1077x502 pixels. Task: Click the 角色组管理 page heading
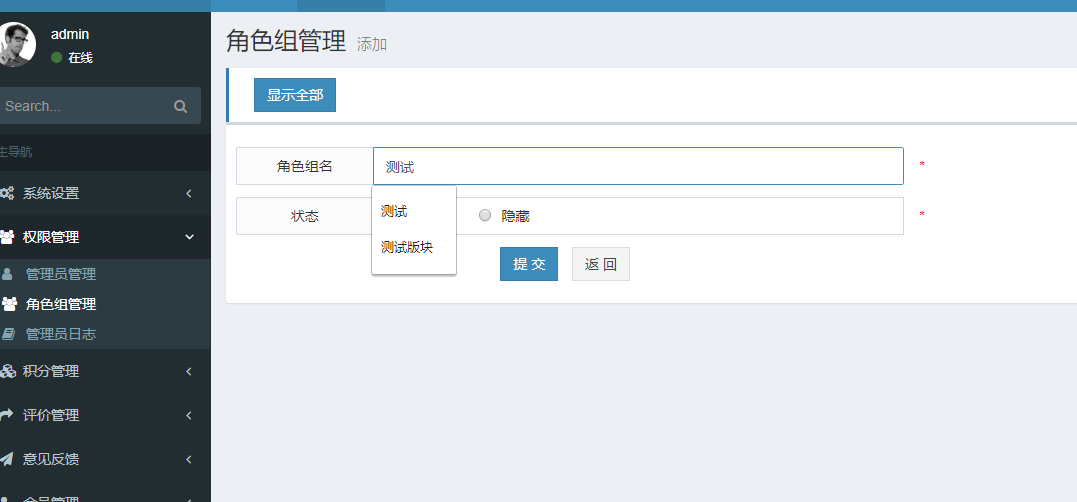pos(286,41)
